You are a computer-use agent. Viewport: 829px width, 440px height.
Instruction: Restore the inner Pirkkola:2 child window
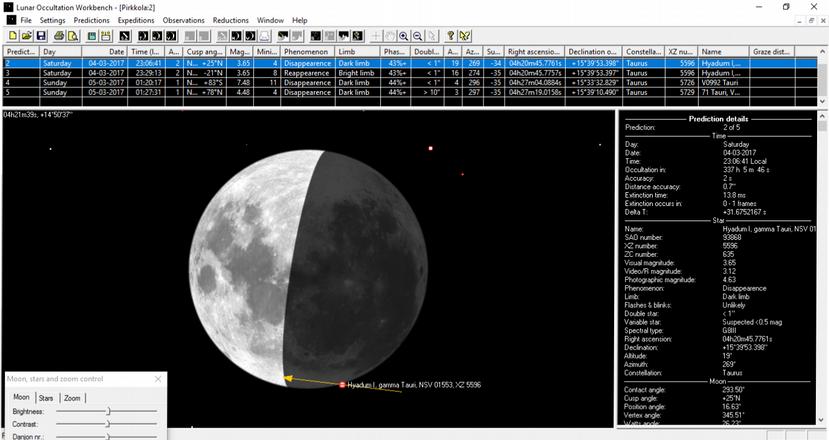(812, 20)
